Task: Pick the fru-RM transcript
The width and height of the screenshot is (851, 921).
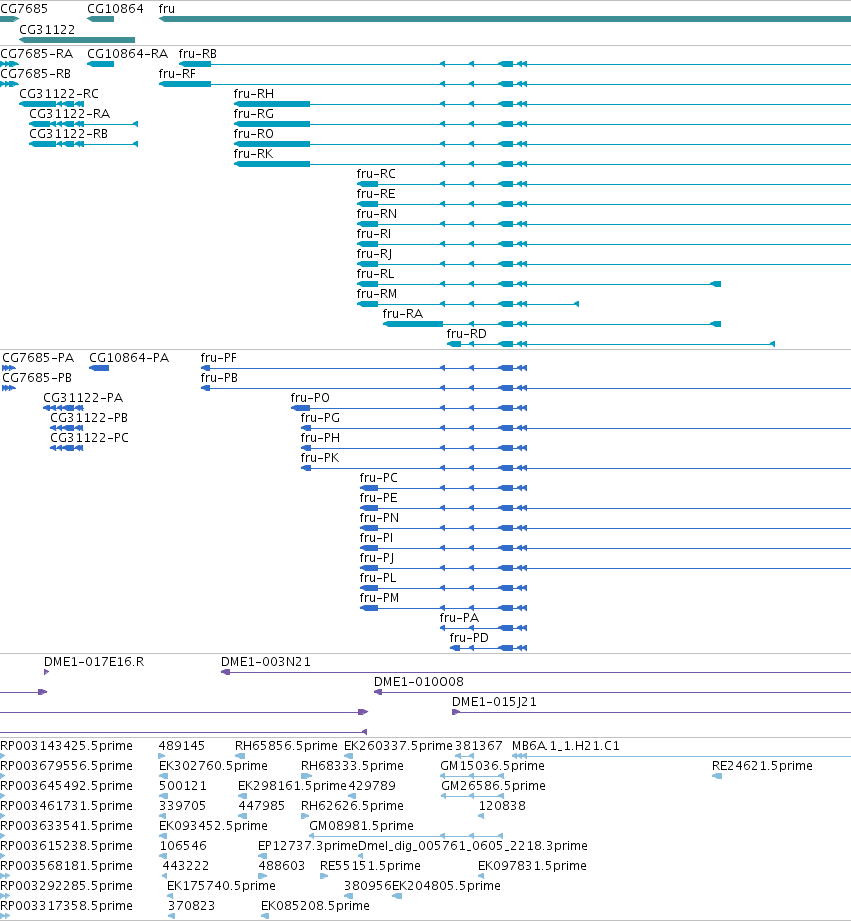Action: tap(376, 293)
